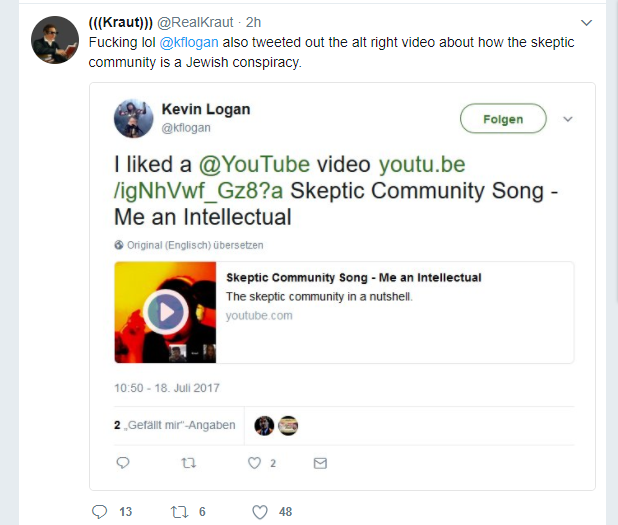Reply to the outer Kraut tweet
The height and width of the screenshot is (525, 618).
(x=99, y=511)
